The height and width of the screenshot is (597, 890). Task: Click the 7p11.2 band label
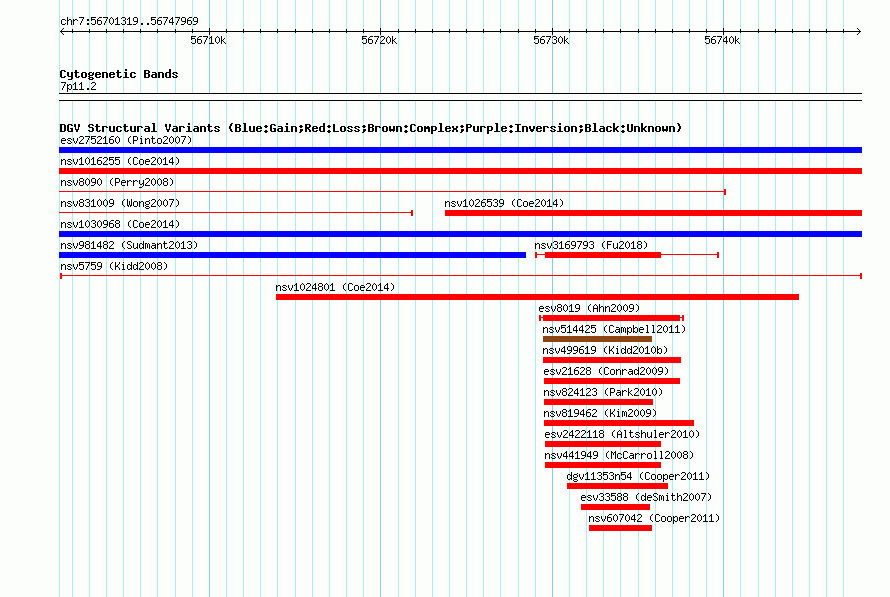tap(78, 86)
